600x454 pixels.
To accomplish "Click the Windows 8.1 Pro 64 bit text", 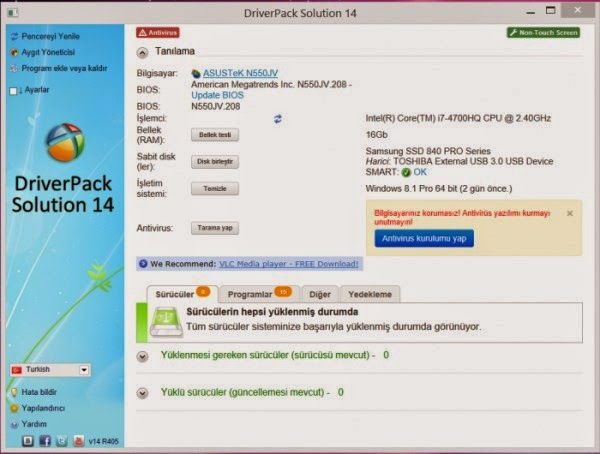I will click(439, 189).
